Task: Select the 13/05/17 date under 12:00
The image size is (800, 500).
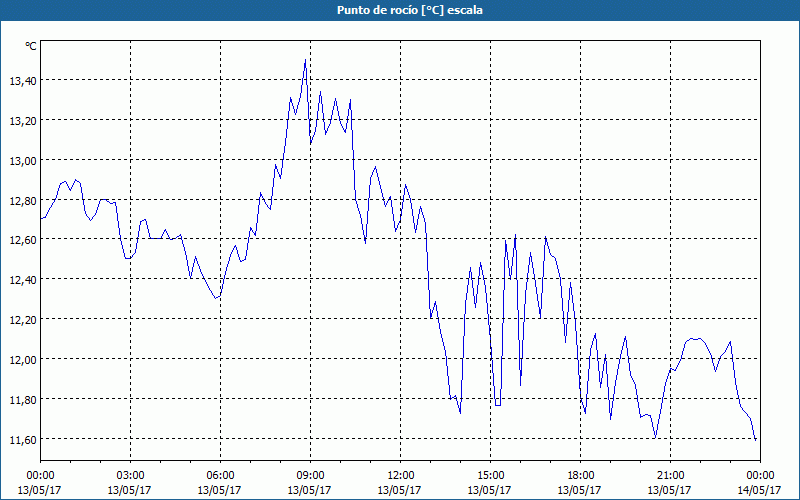Action: click(399, 490)
